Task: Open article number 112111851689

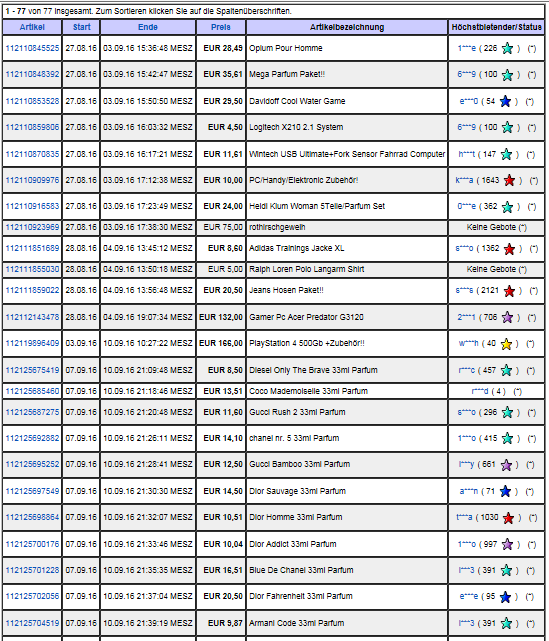Action: click(x=32, y=249)
